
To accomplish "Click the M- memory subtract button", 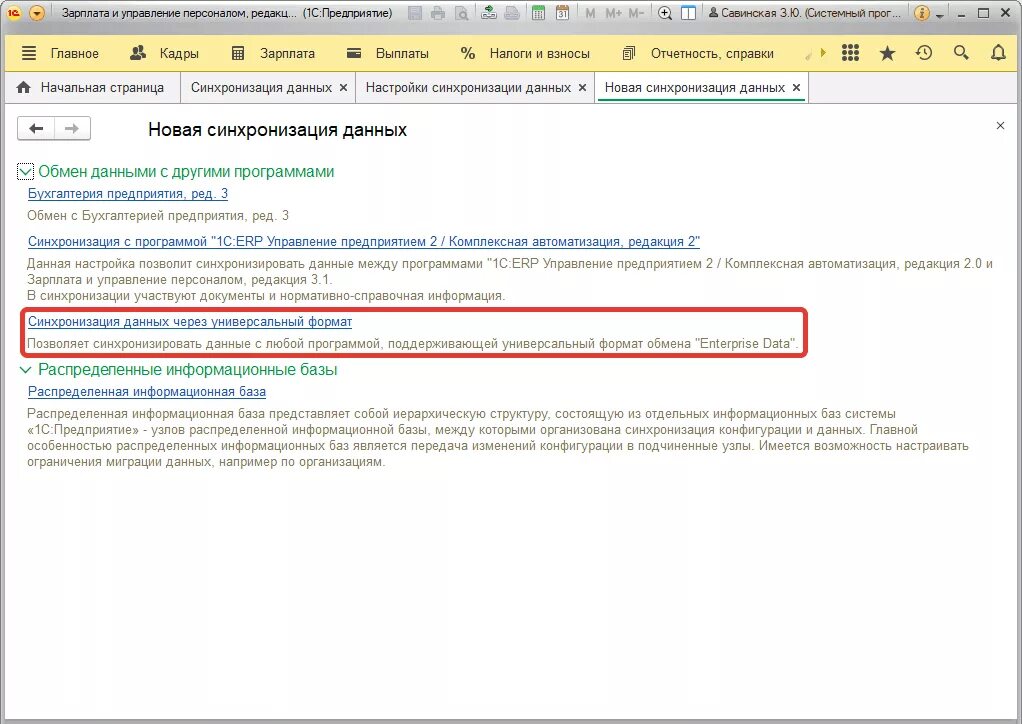I will pos(637,13).
